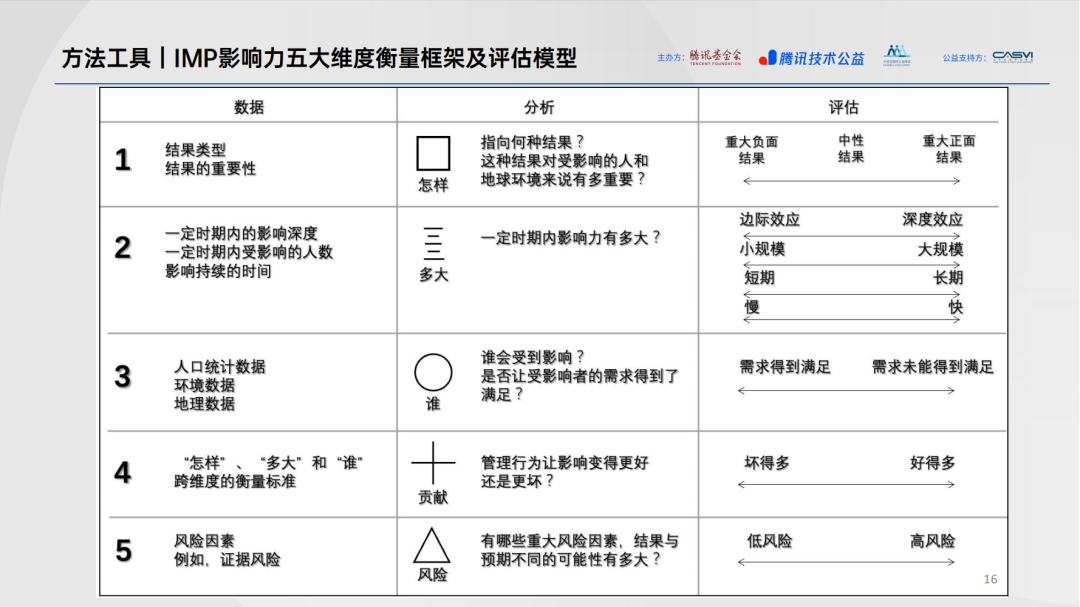Click the label 需求未能得到满足
This screenshot has width=1080, height=607.
point(933,367)
